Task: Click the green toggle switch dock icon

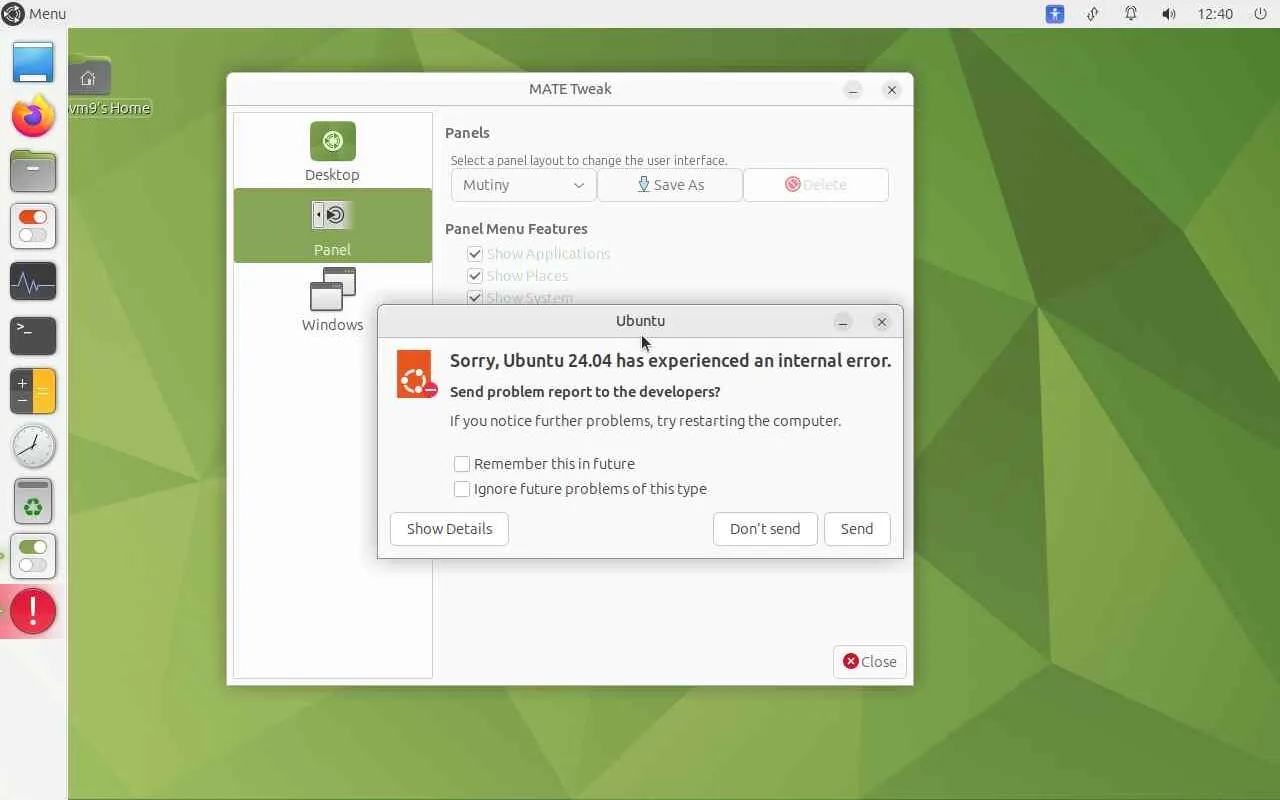Action: [x=33, y=556]
